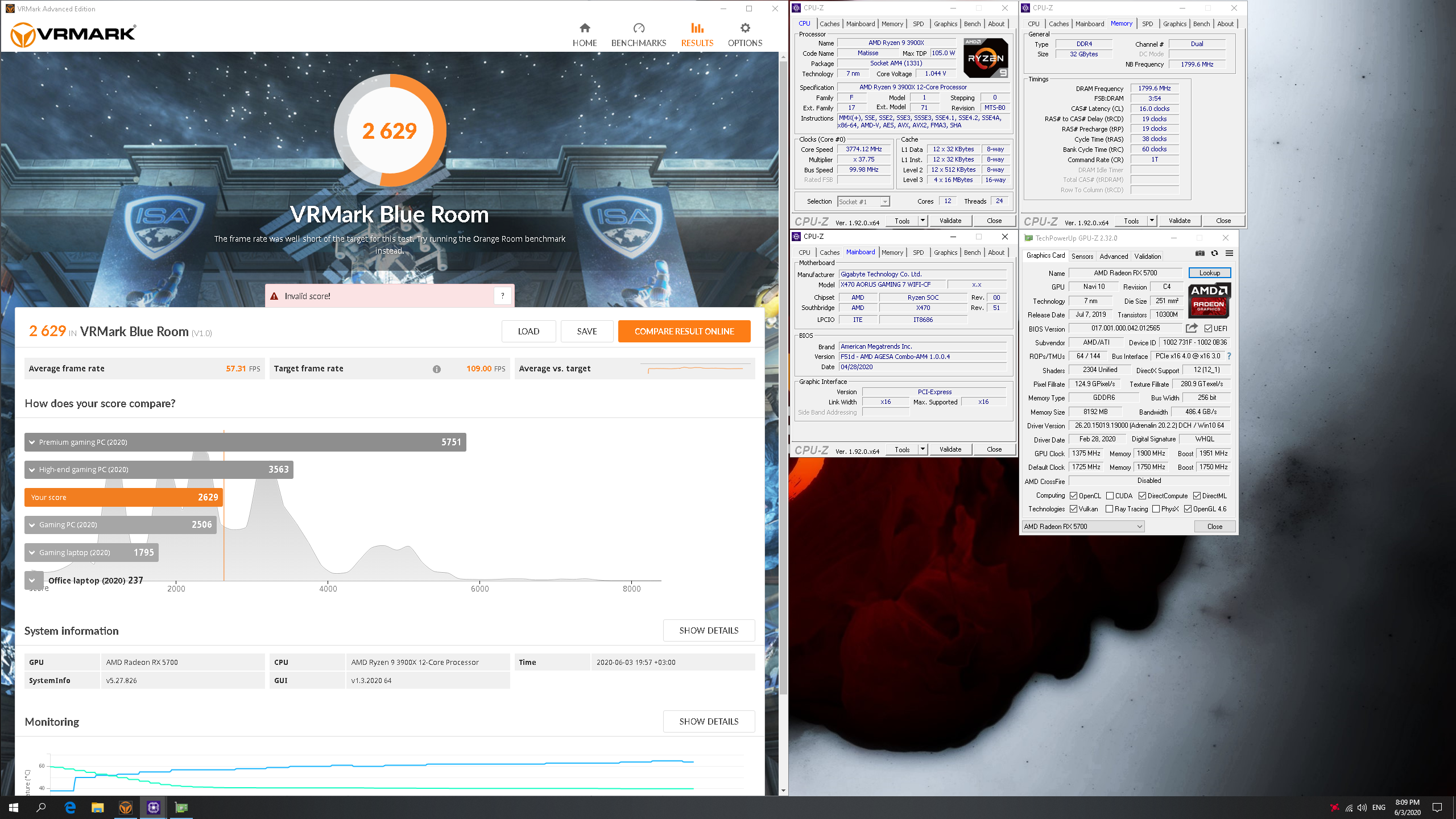Switch to Bench tab in Mainboard CPU-Z window
1456x819 pixels.
[x=972, y=253]
